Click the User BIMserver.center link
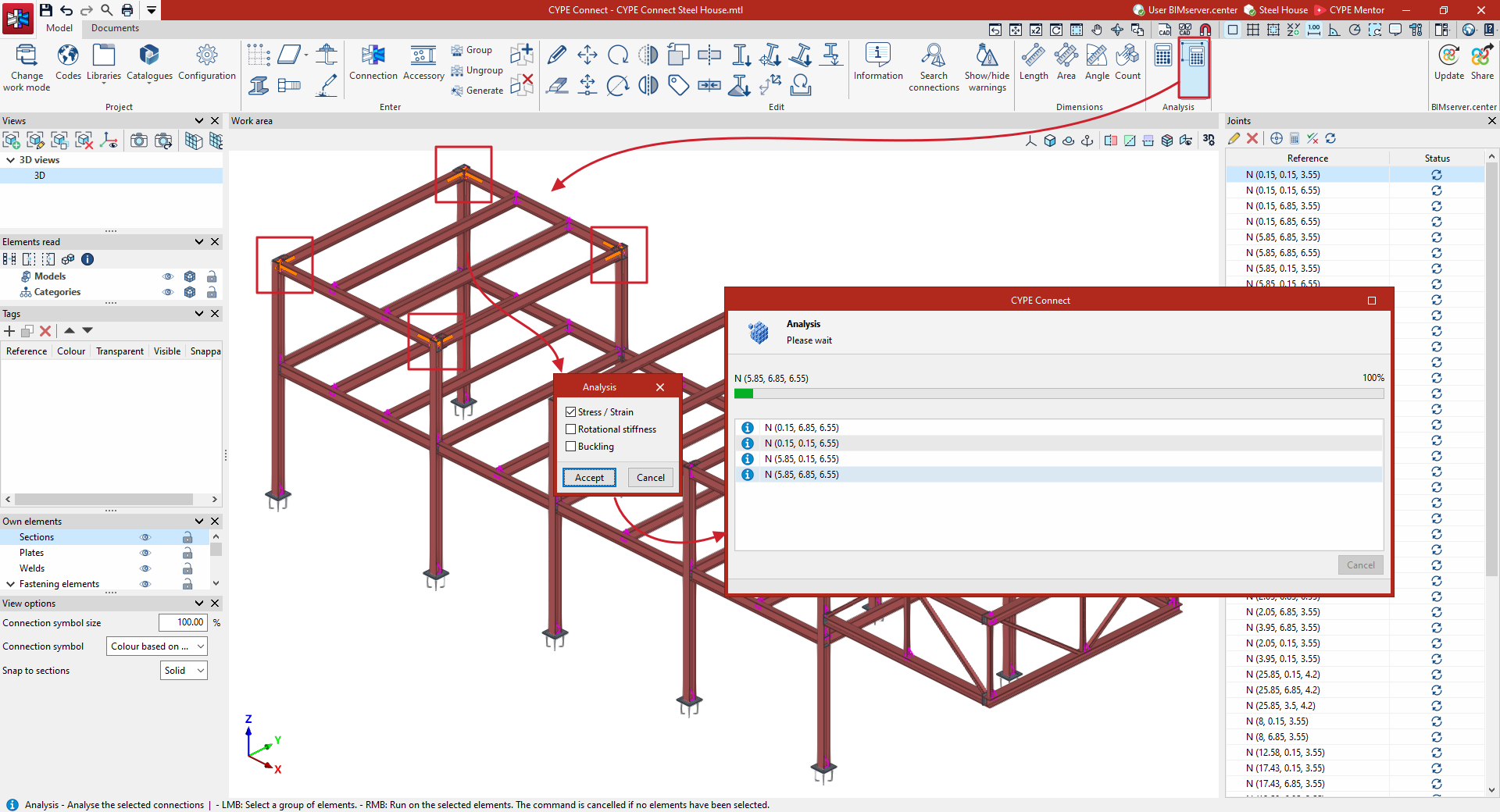Image resolution: width=1500 pixels, height=812 pixels. click(x=1186, y=10)
